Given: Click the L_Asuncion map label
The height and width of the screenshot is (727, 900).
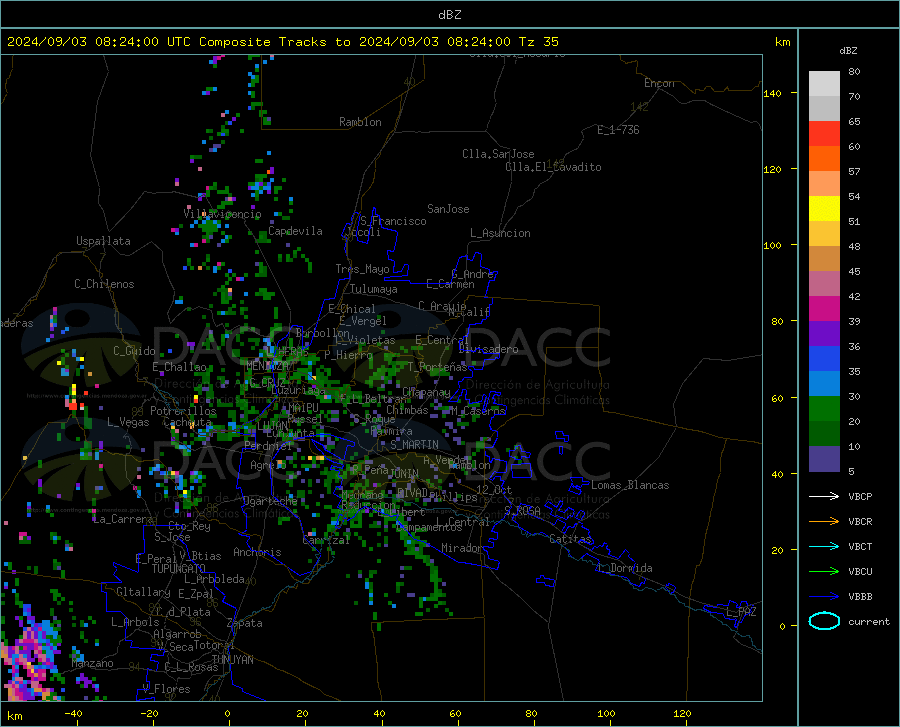Looking at the screenshot, I should (500, 233).
